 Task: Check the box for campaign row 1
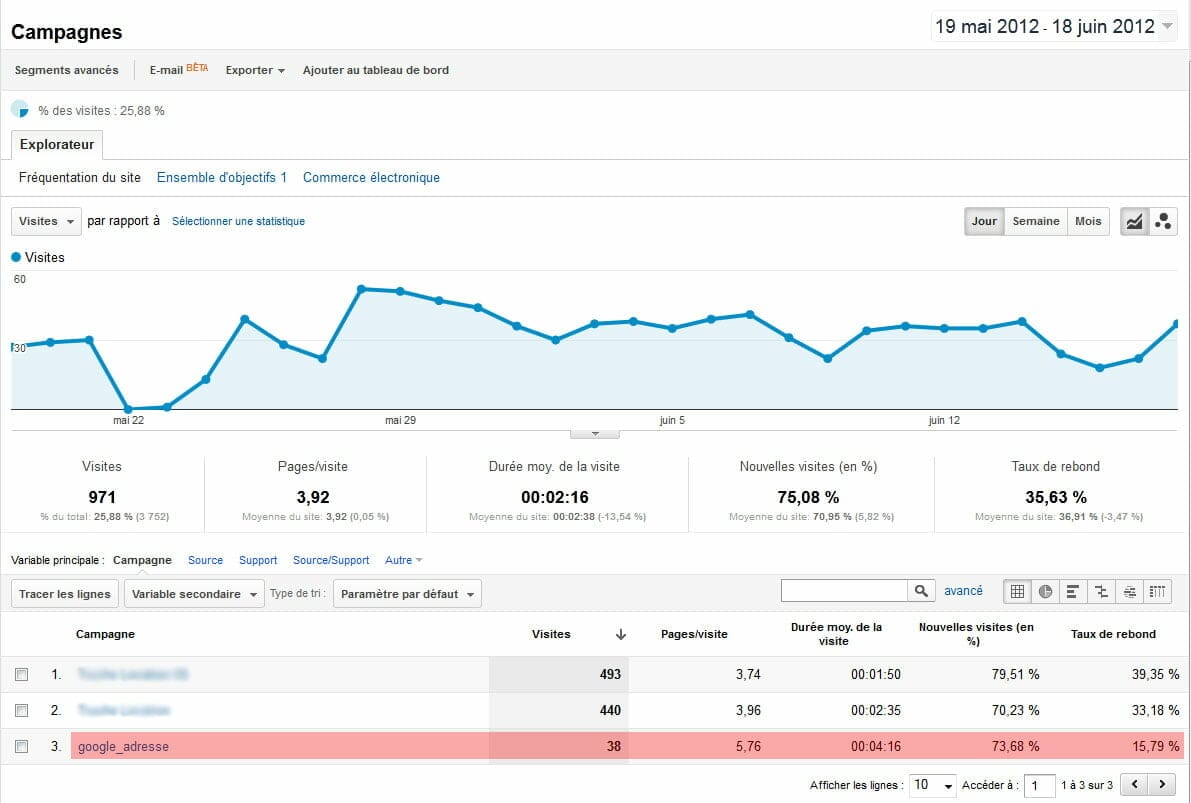(x=22, y=675)
